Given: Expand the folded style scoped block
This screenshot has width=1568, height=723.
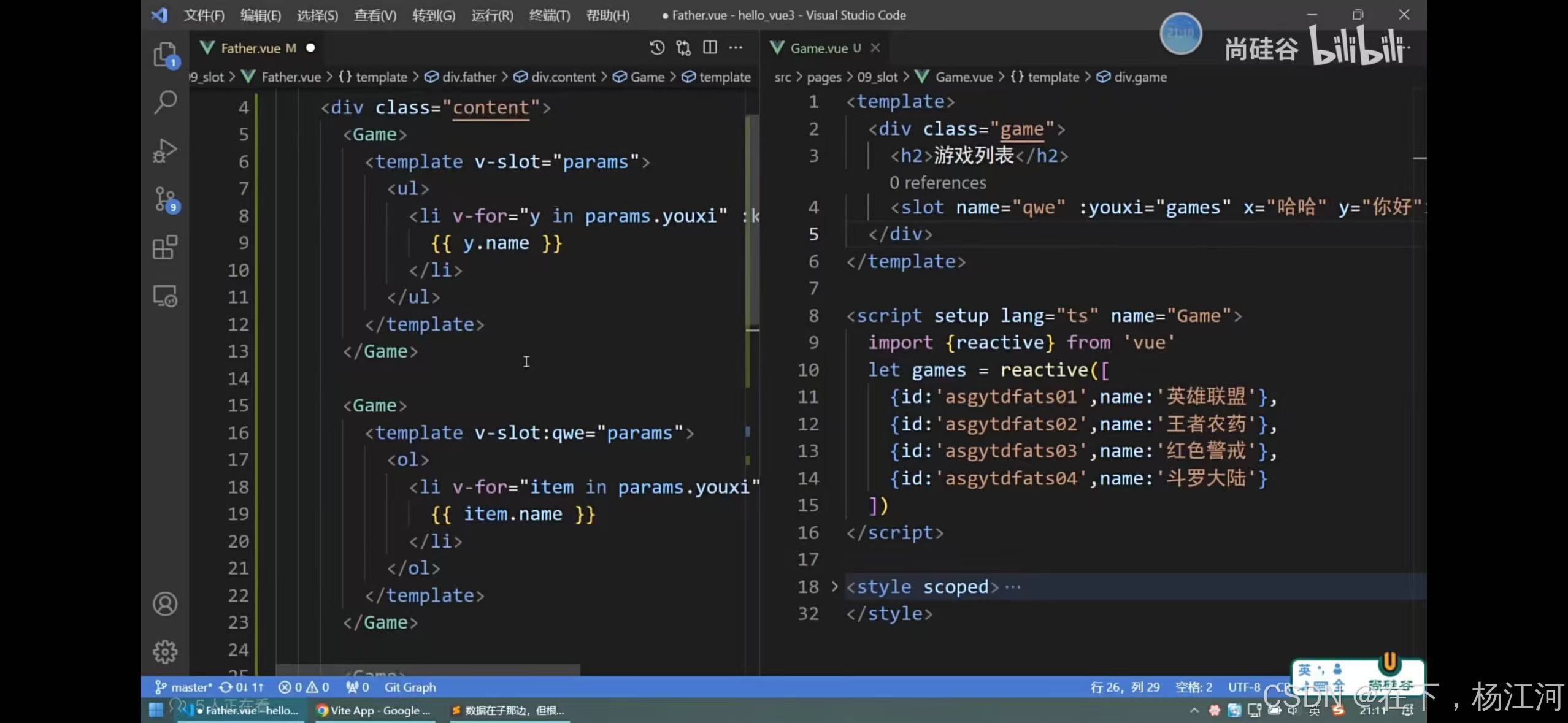Looking at the screenshot, I should 834,587.
